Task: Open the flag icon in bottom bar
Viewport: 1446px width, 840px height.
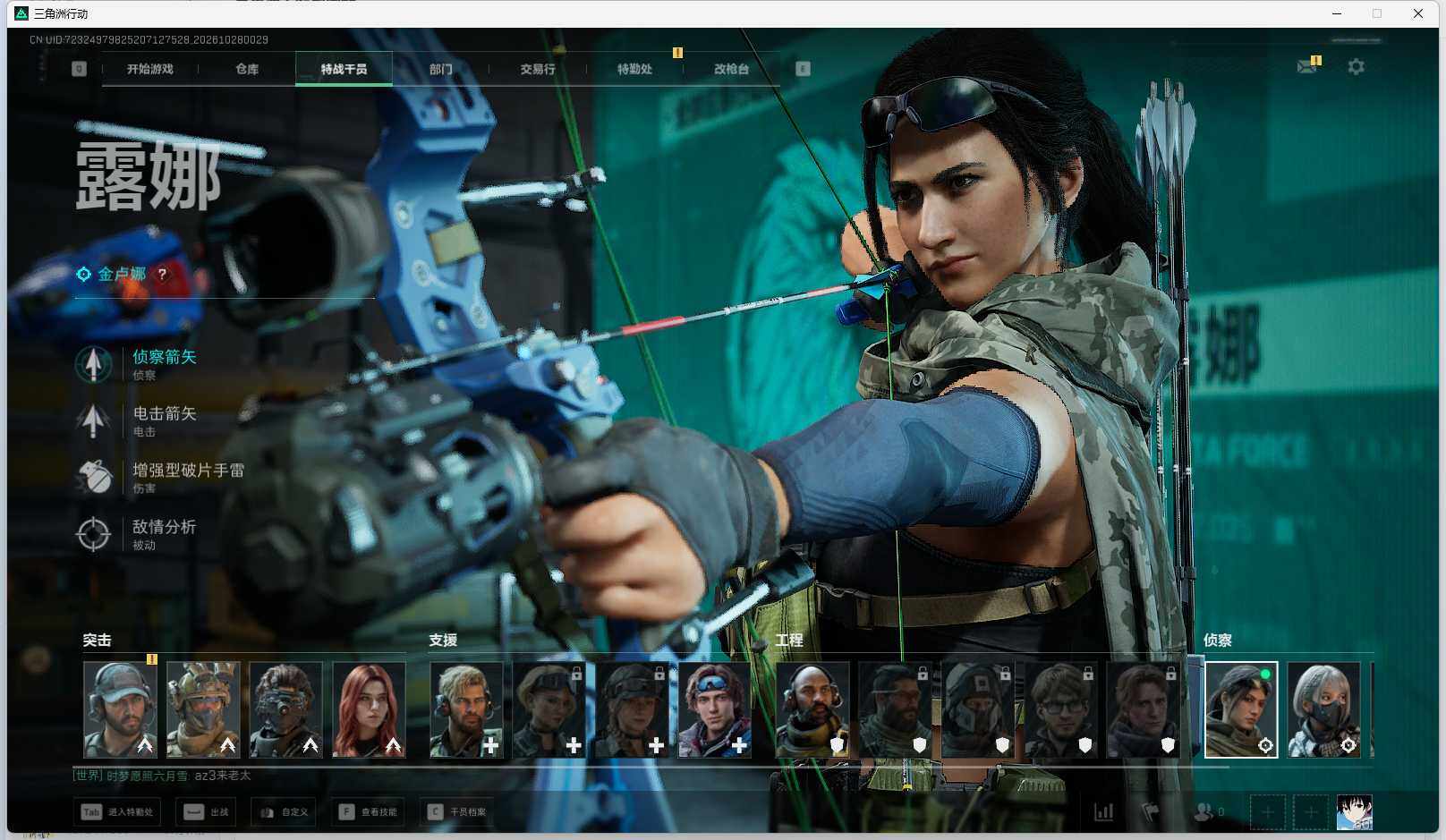Action: pyautogui.click(x=1151, y=811)
